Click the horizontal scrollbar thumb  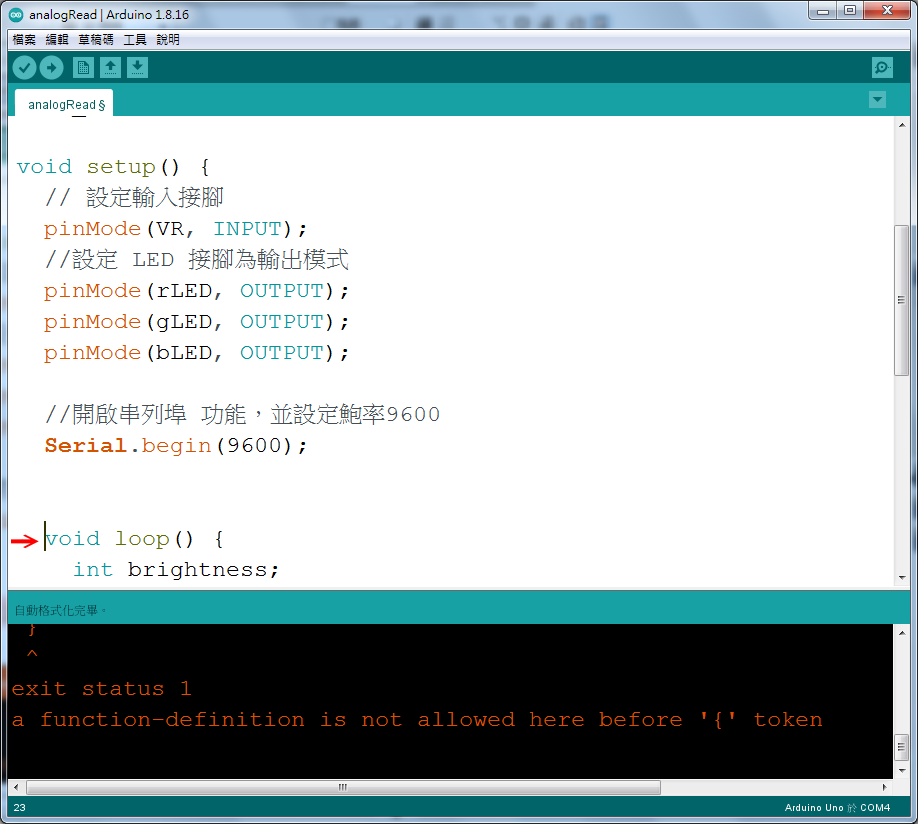[343, 787]
